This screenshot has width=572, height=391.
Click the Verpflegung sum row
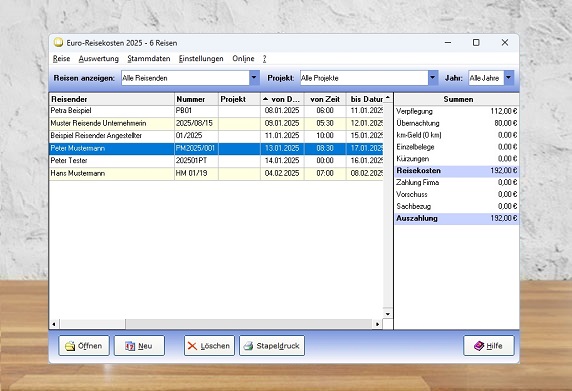click(457, 111)
